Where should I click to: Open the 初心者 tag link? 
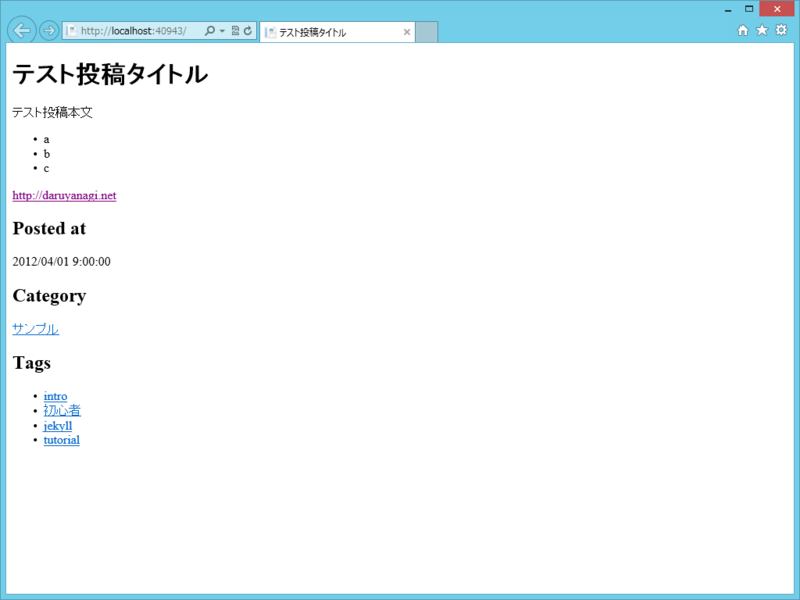(62, 410)
